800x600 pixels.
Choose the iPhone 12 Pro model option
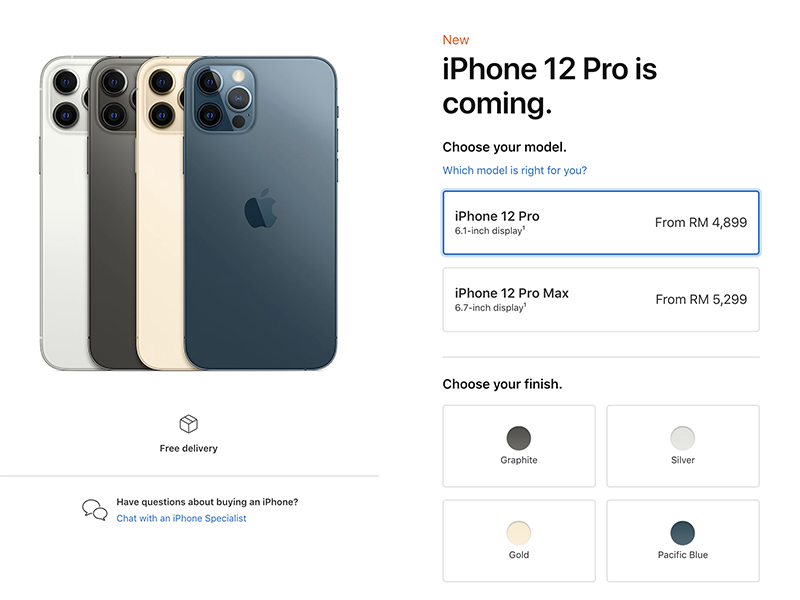click(601, 222)
